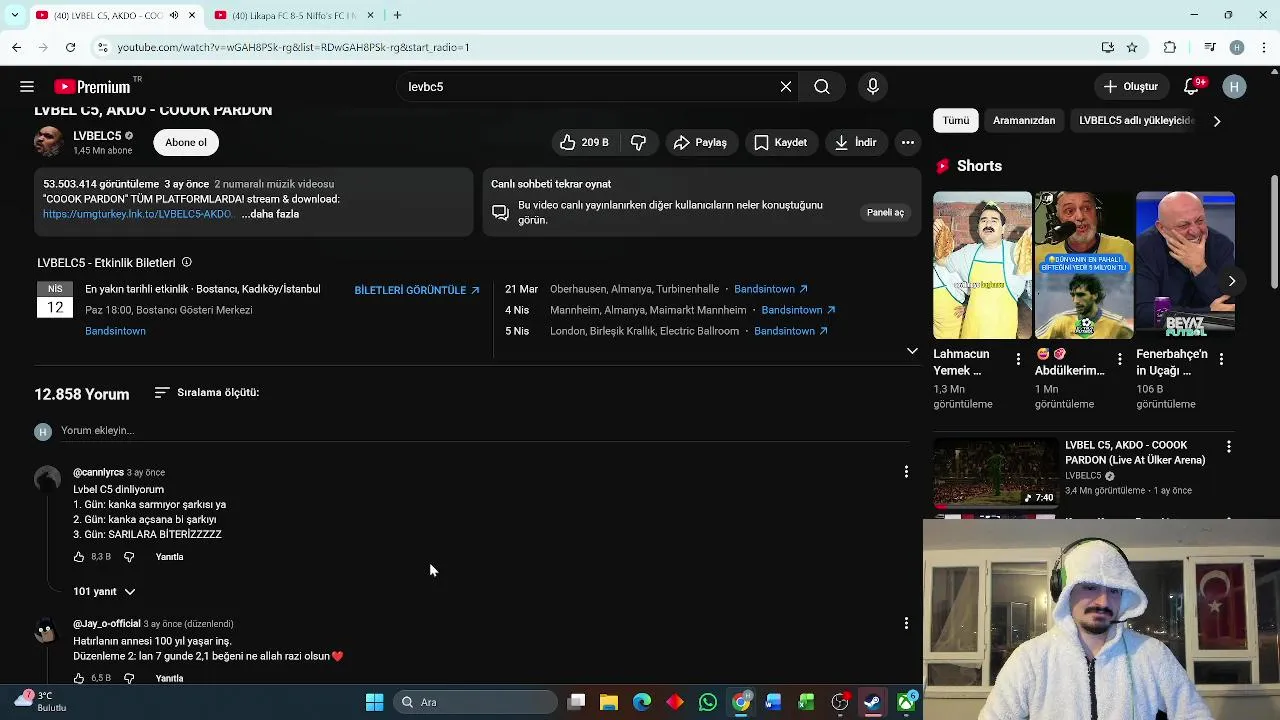The image size is (1280, 720).
Task: Select LVBELC5 adlı yükleyiciden chip
Action: [1136, 121]
